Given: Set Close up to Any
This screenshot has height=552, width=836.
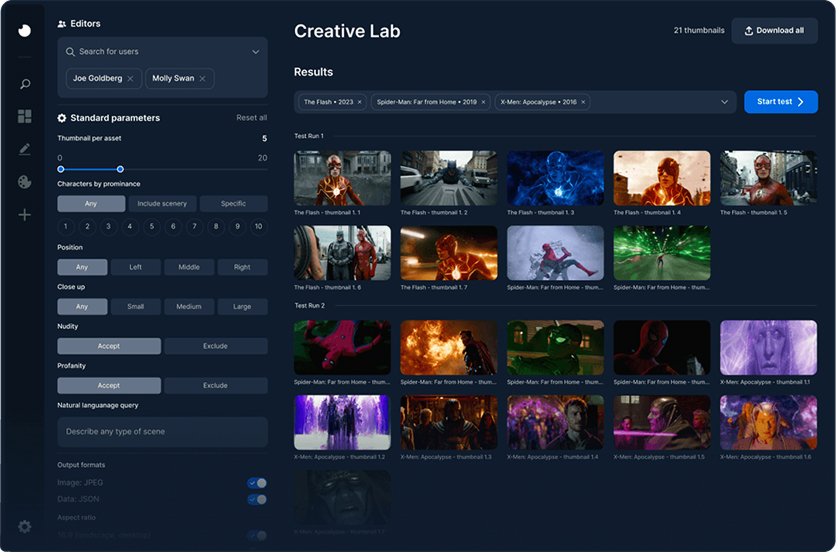Looking at the screenshot, I should tap(82, 307).
